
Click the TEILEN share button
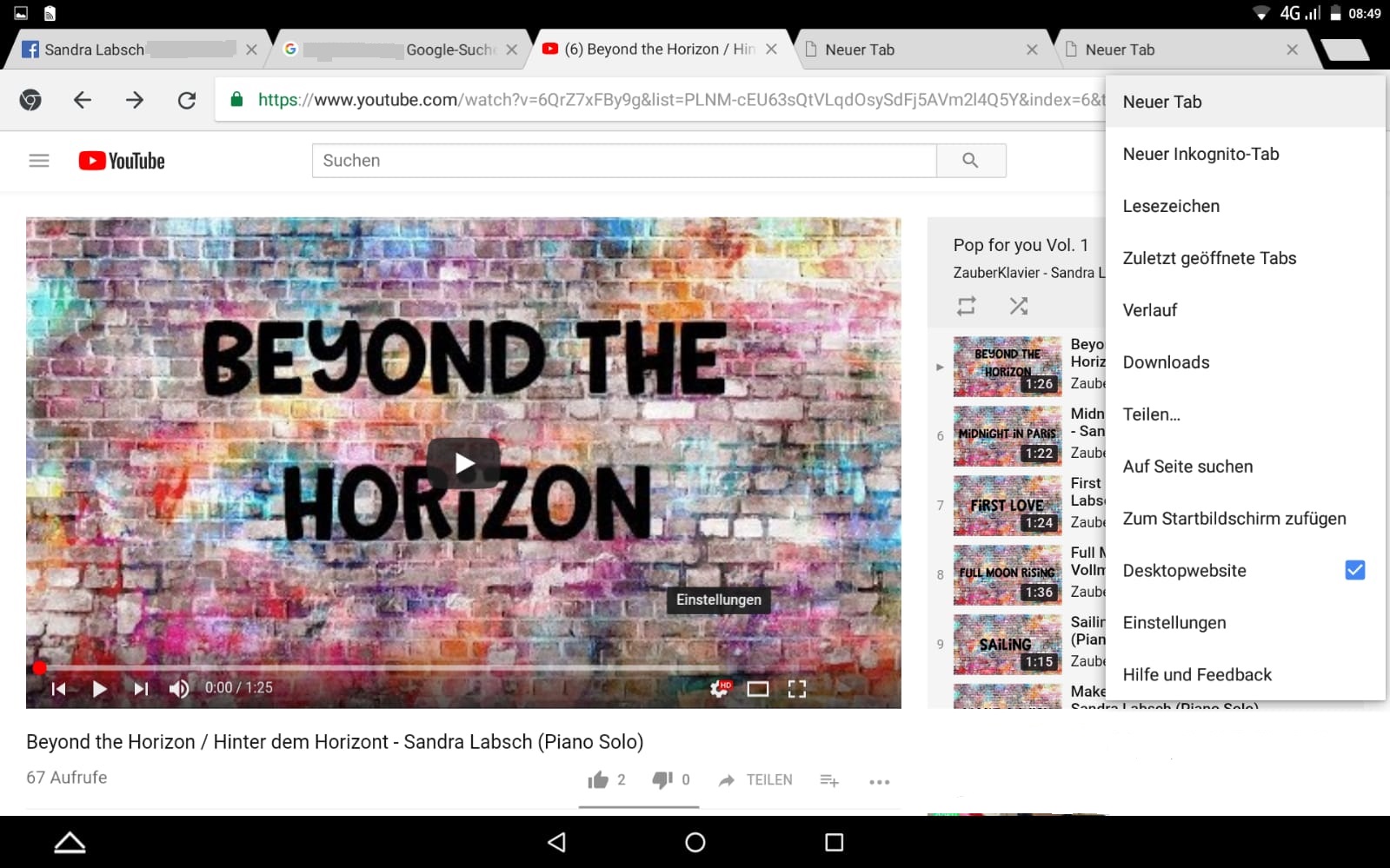755,780
